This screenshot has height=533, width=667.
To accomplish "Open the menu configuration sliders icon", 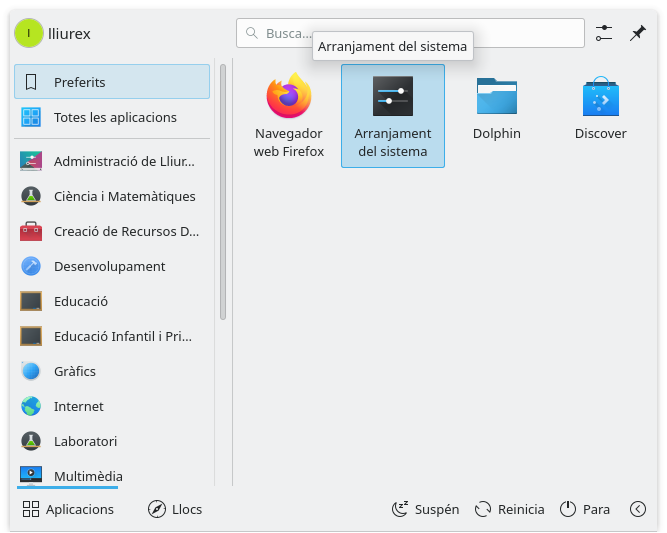I will 603,33.
